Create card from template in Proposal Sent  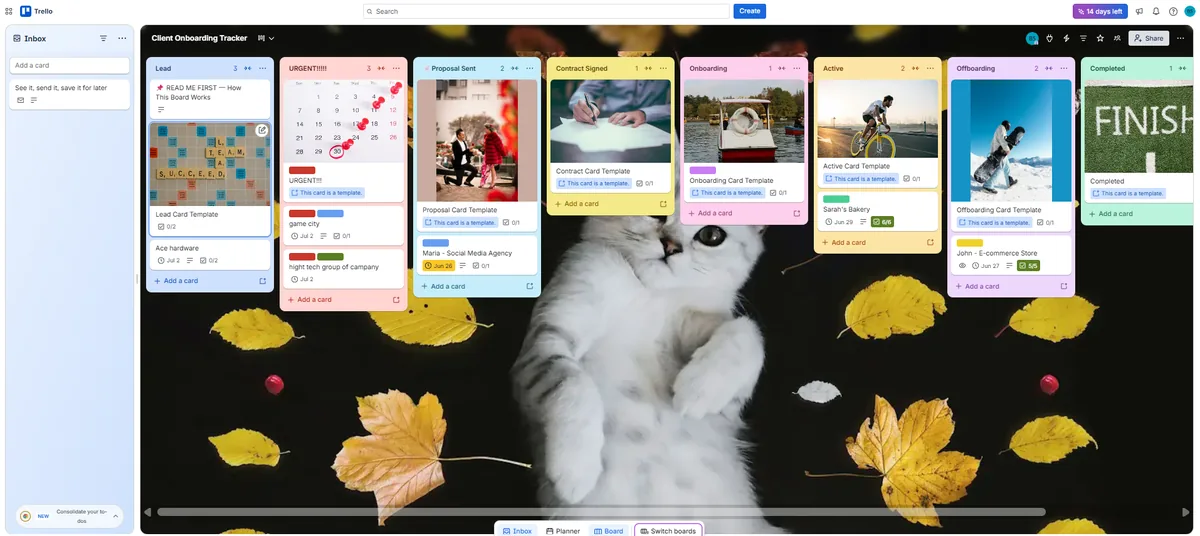click(x=530, y=286)
